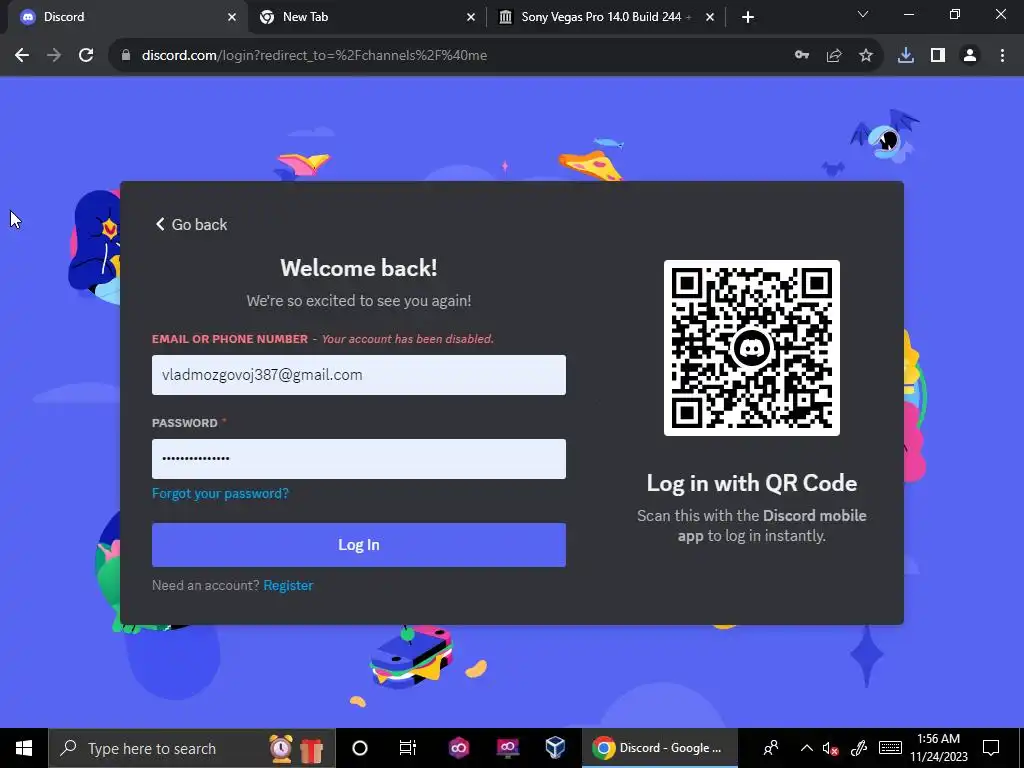Minimize the Chrome window
1024x768 pixels.
[x=908, y=14]
